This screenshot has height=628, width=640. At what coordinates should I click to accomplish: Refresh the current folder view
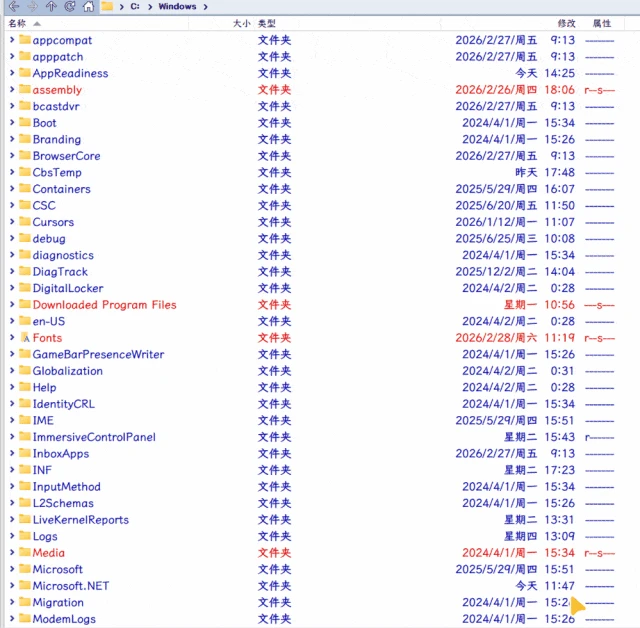pos(70,6)
